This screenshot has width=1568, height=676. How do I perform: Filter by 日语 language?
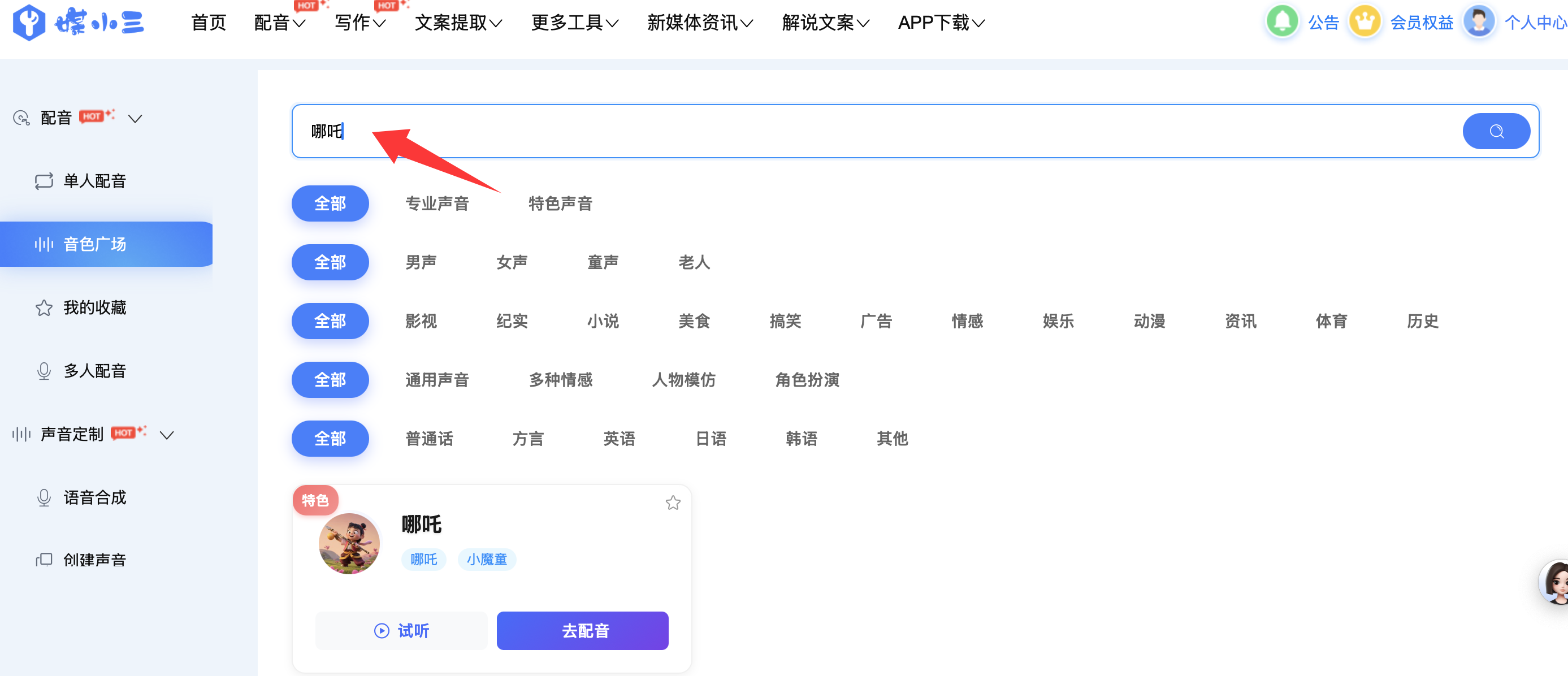[711, 439]
